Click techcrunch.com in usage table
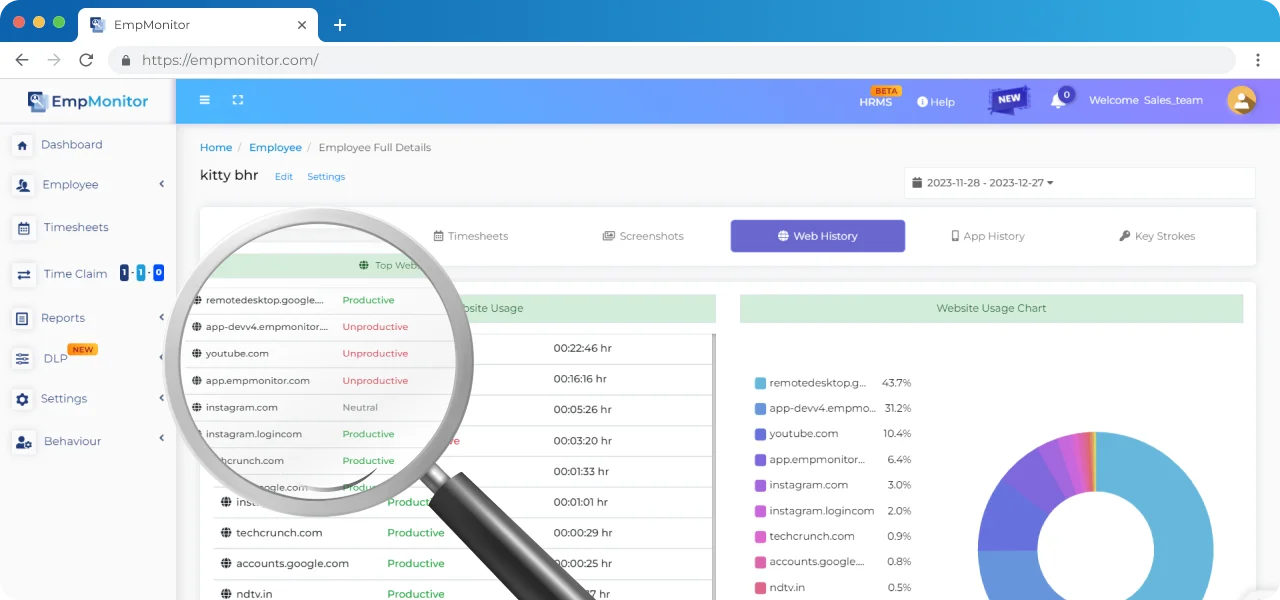 [279, 533]
